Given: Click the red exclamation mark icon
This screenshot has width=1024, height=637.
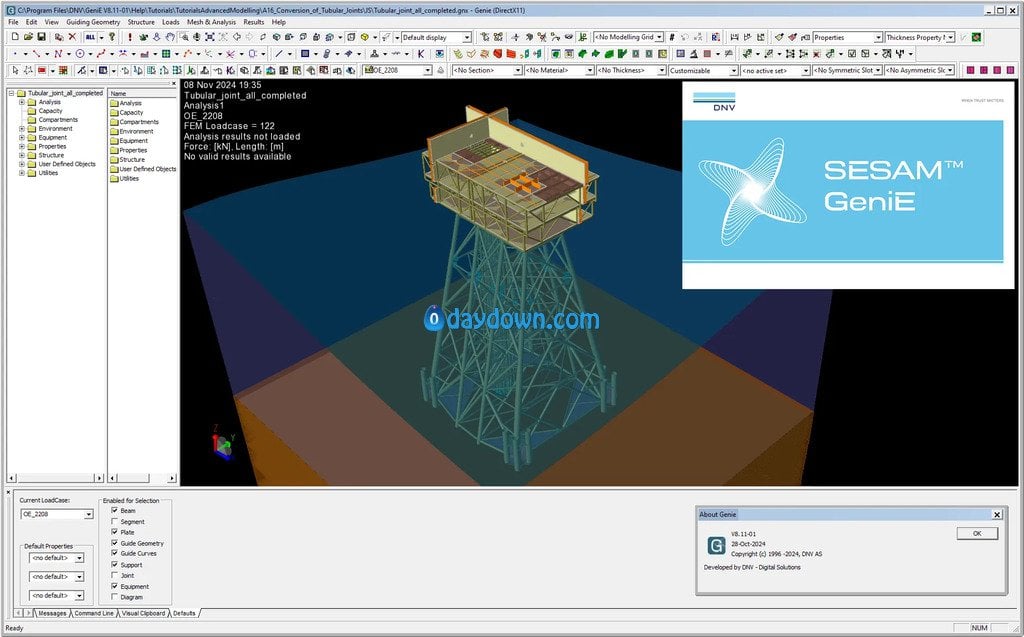Looking at the screenshot, I should click(130, 37).
